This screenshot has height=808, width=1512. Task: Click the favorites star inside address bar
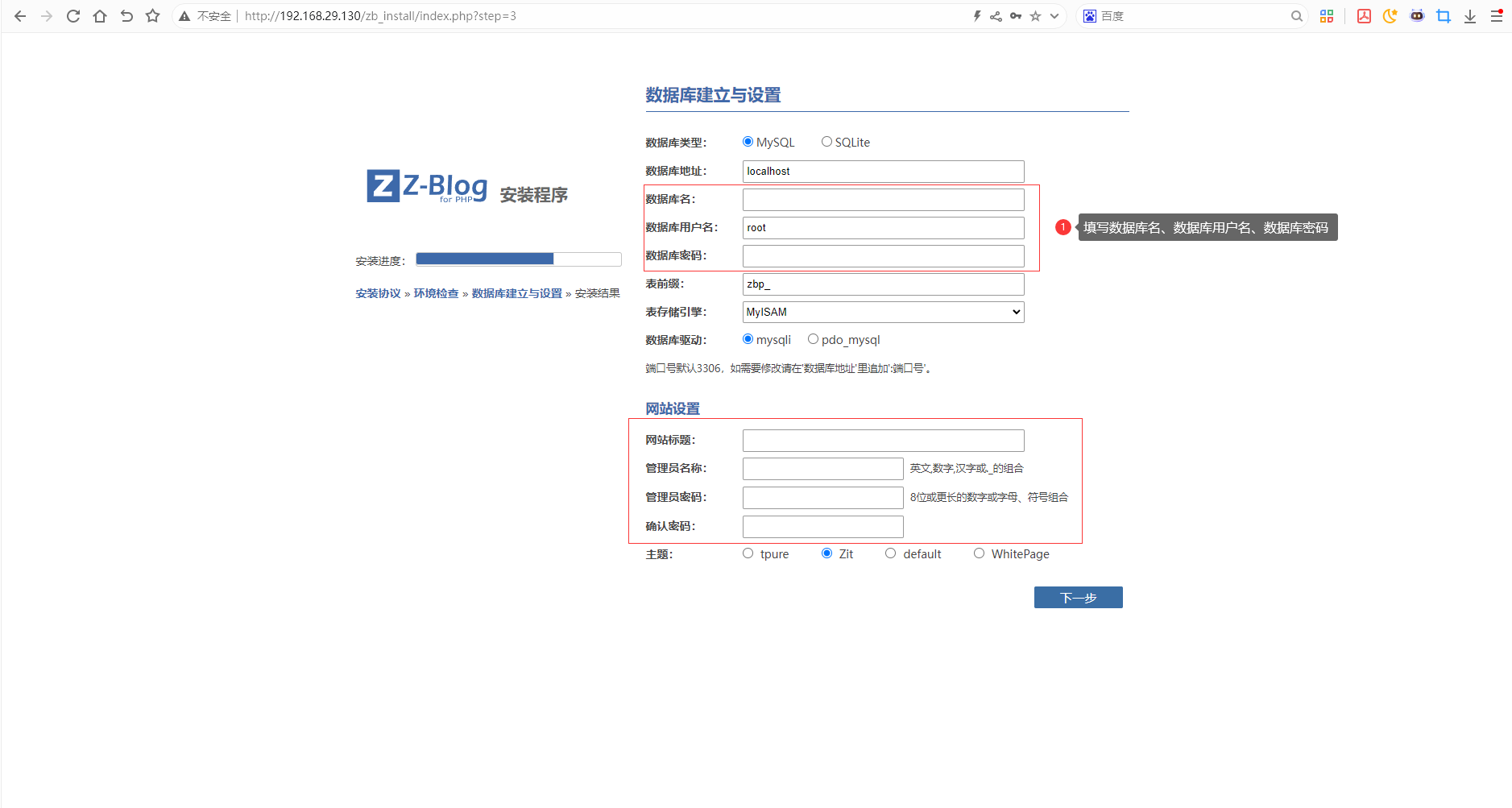tap(1035, 16)
